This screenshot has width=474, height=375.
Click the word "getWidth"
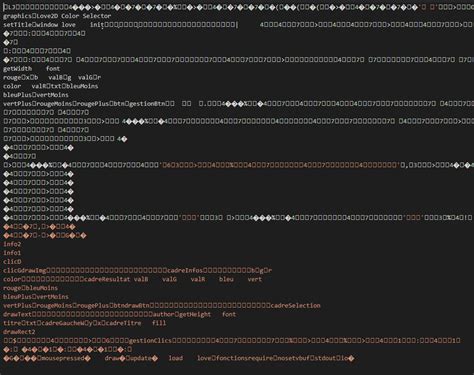(x=18, y=69)
